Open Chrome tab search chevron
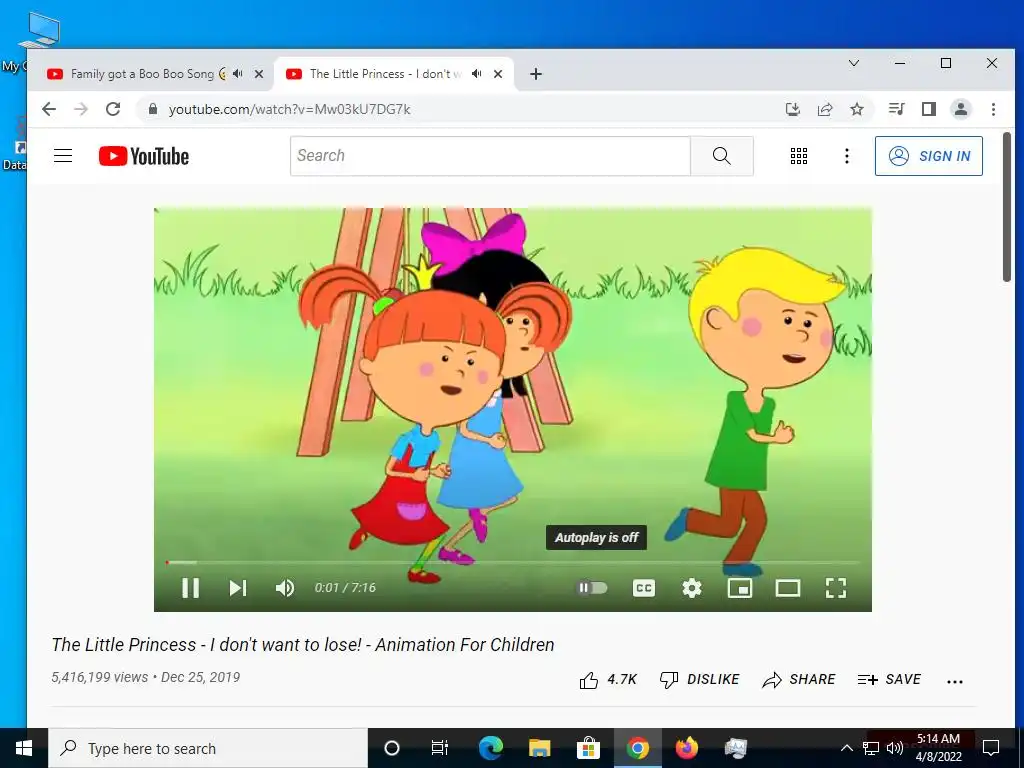This screenshot has width=1024, height=768. click(x=854, y=63)
